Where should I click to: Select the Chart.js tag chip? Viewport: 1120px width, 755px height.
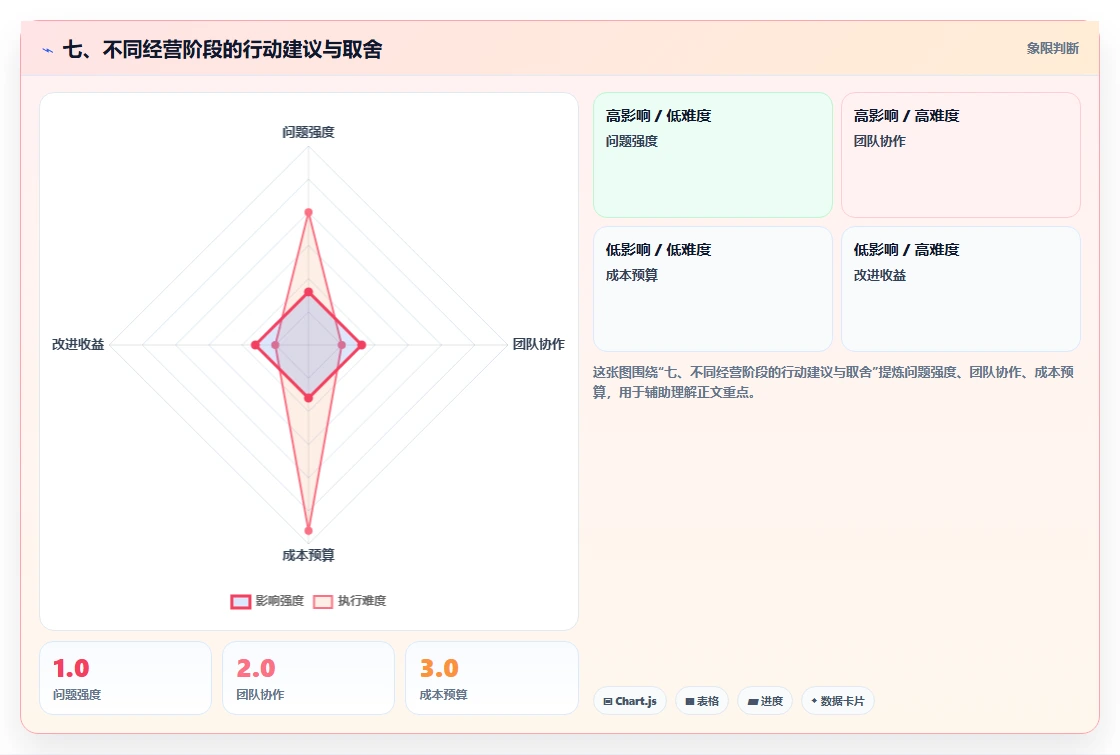pyautogui.click(x=629, y=701)
